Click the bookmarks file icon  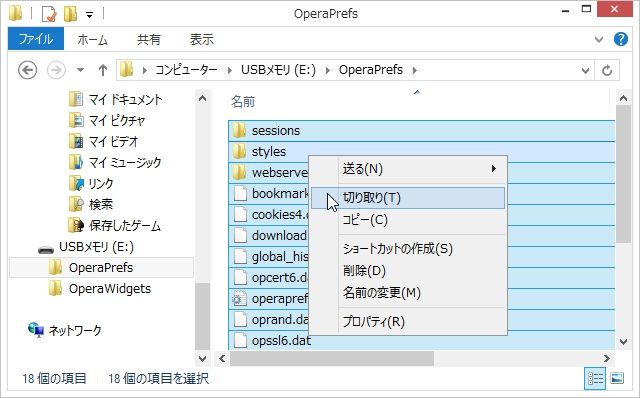coord(240,193)
